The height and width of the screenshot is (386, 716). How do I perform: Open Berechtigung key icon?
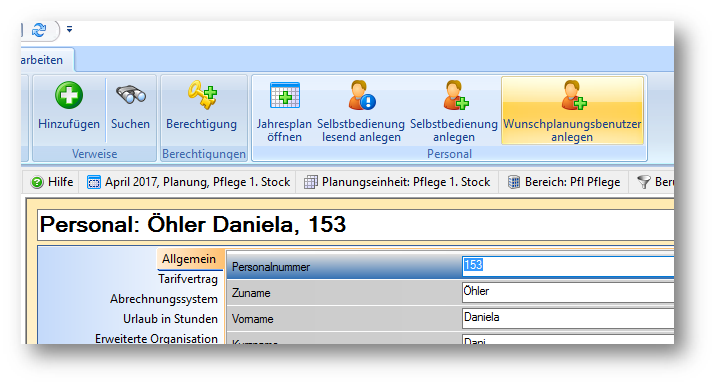coord(202,95)
